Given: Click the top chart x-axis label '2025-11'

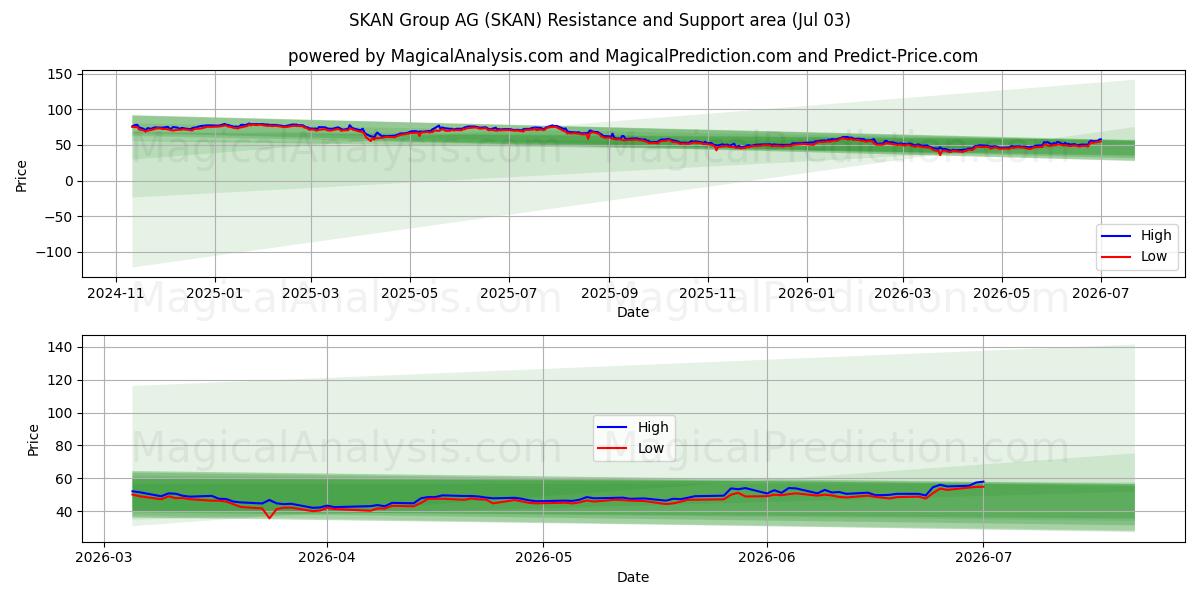Looking at the screenshot, I should 707,294.
